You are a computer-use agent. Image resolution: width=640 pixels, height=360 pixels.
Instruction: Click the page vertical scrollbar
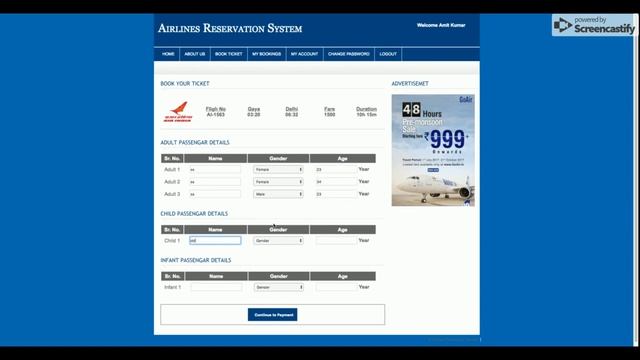point(636,180)
